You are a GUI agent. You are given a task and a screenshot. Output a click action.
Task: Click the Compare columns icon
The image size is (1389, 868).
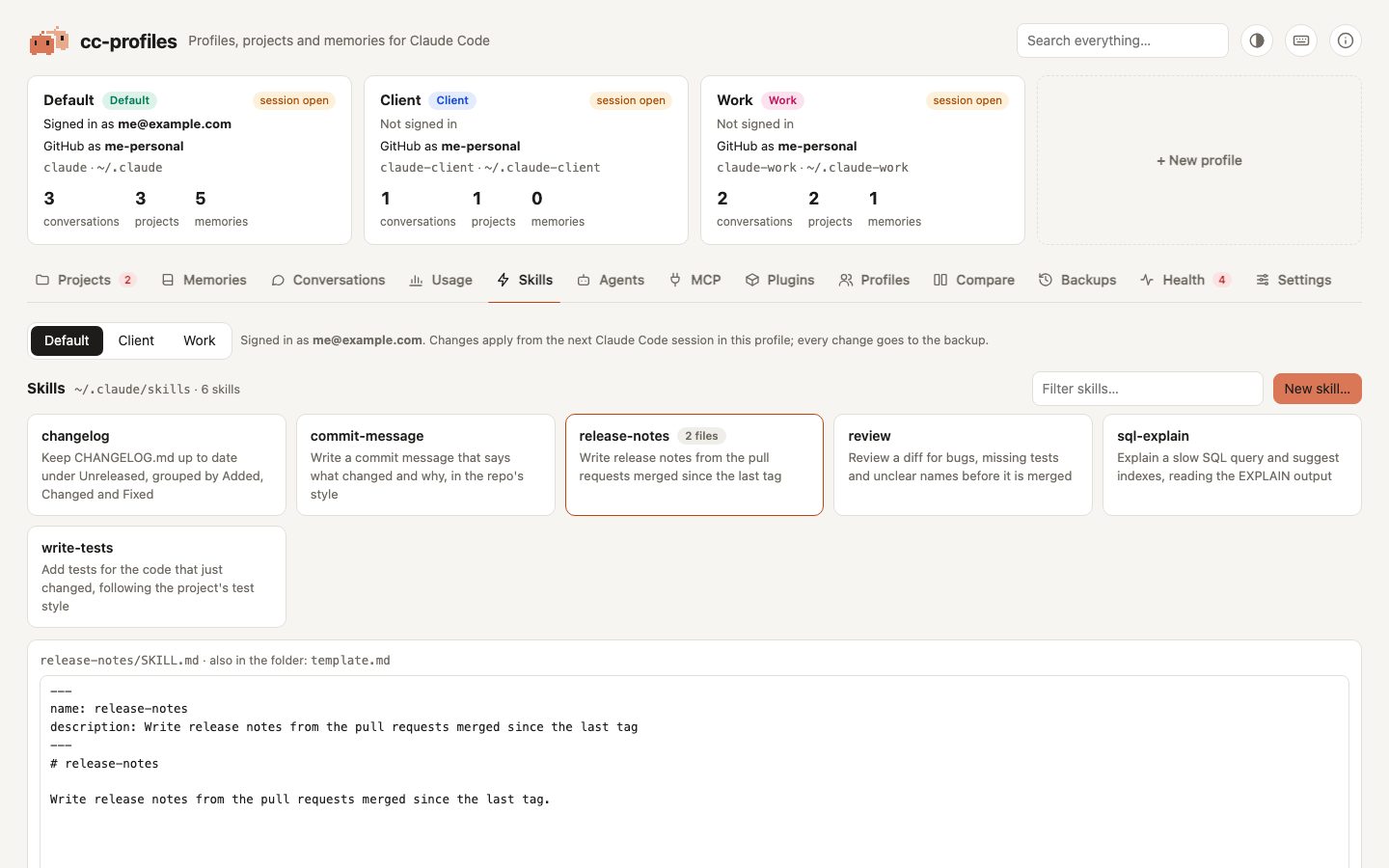click(x=940, y=280)
